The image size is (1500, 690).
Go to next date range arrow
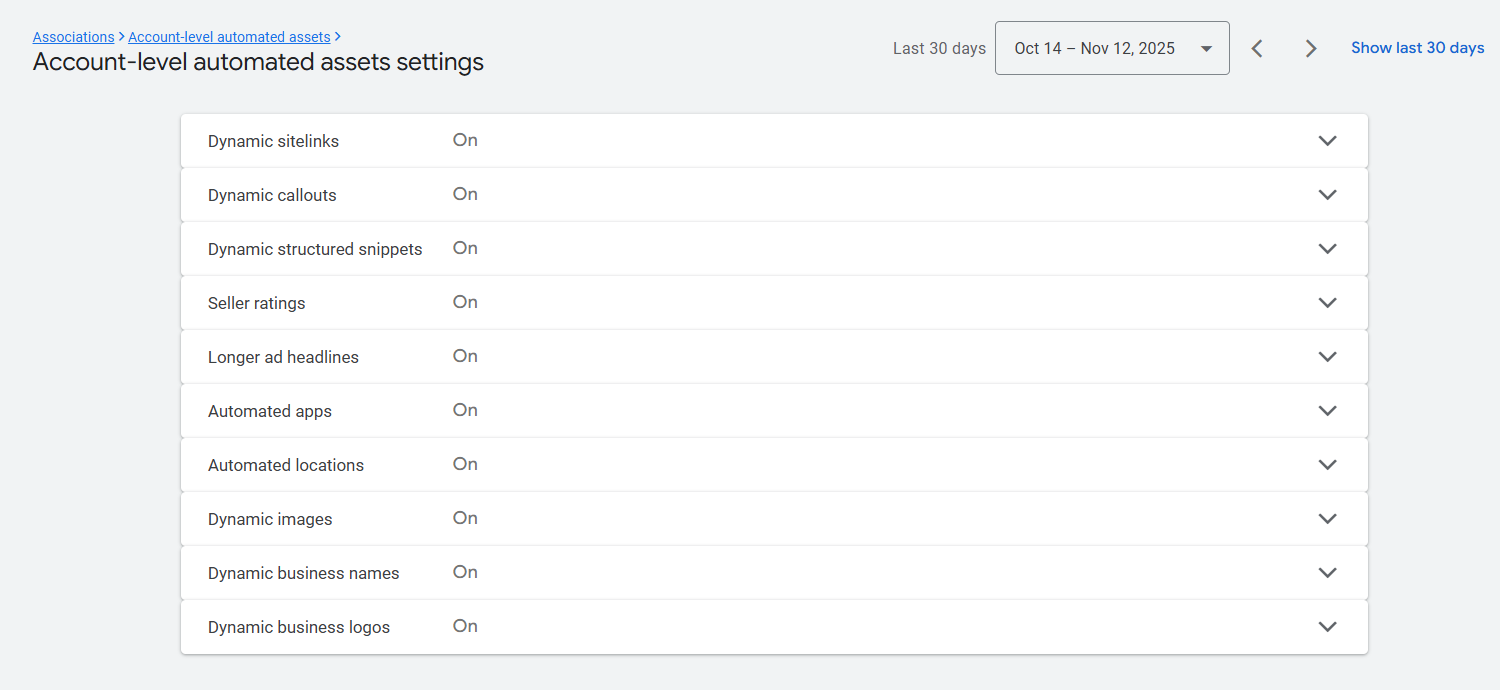(x=1311, y=48)
